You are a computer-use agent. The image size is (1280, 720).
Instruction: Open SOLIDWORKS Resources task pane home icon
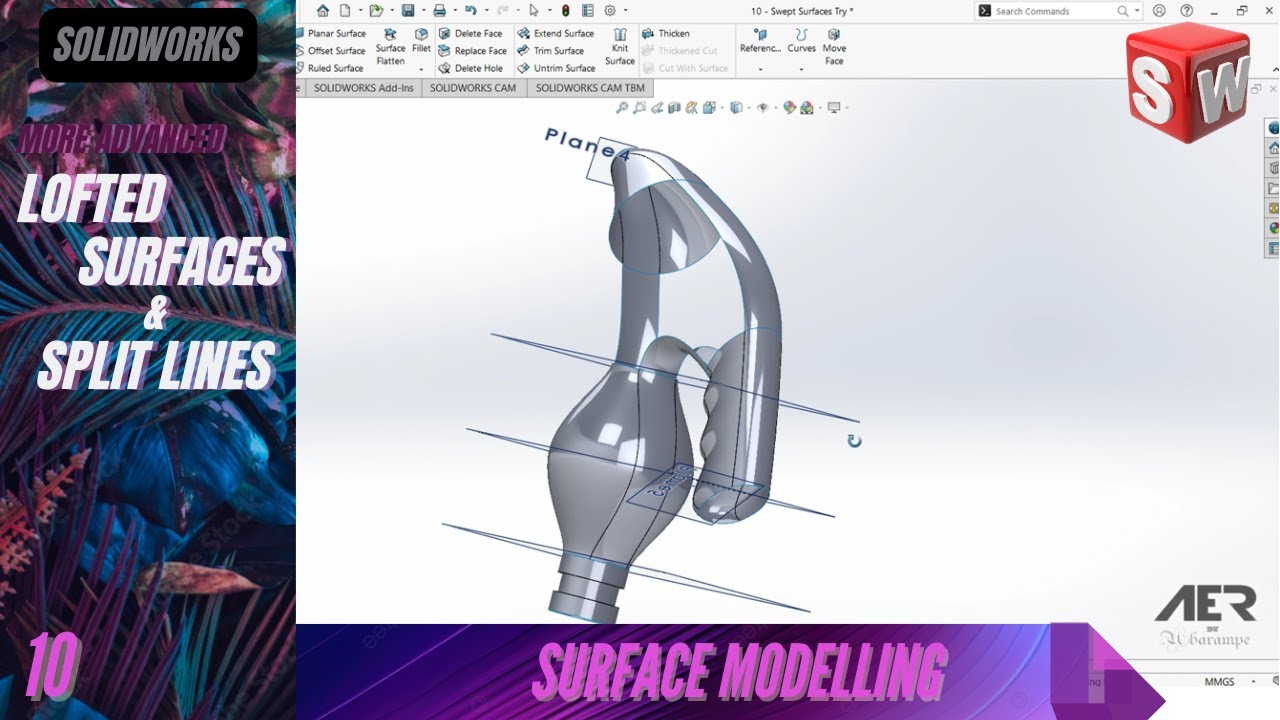coord(1274,148)
